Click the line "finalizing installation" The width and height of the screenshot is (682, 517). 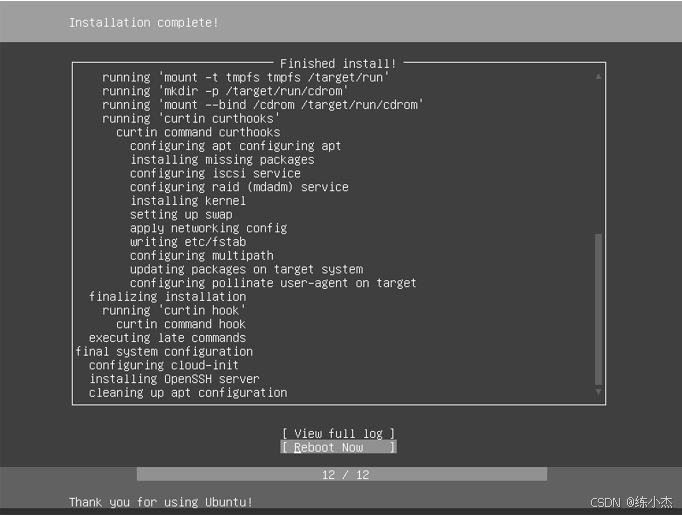coord(167,297)
